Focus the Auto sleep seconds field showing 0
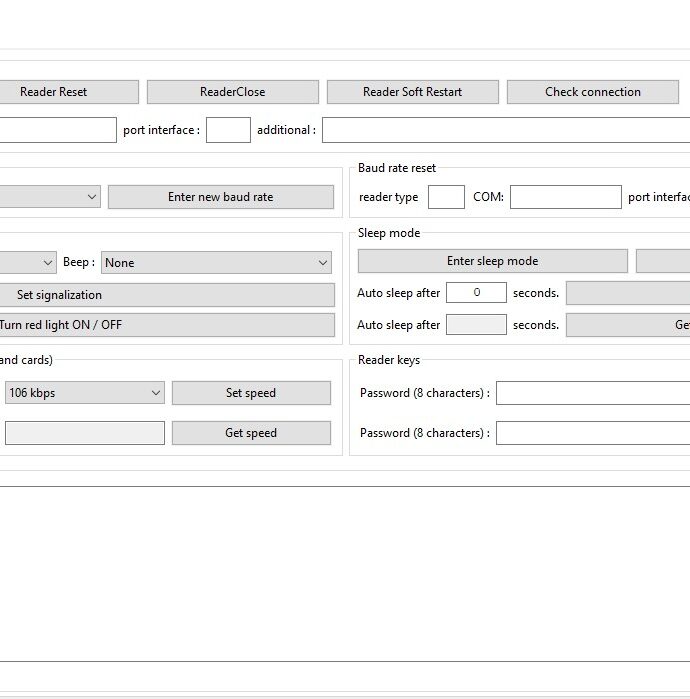Screen dimensions: 690x699 [x=476, y=292]
